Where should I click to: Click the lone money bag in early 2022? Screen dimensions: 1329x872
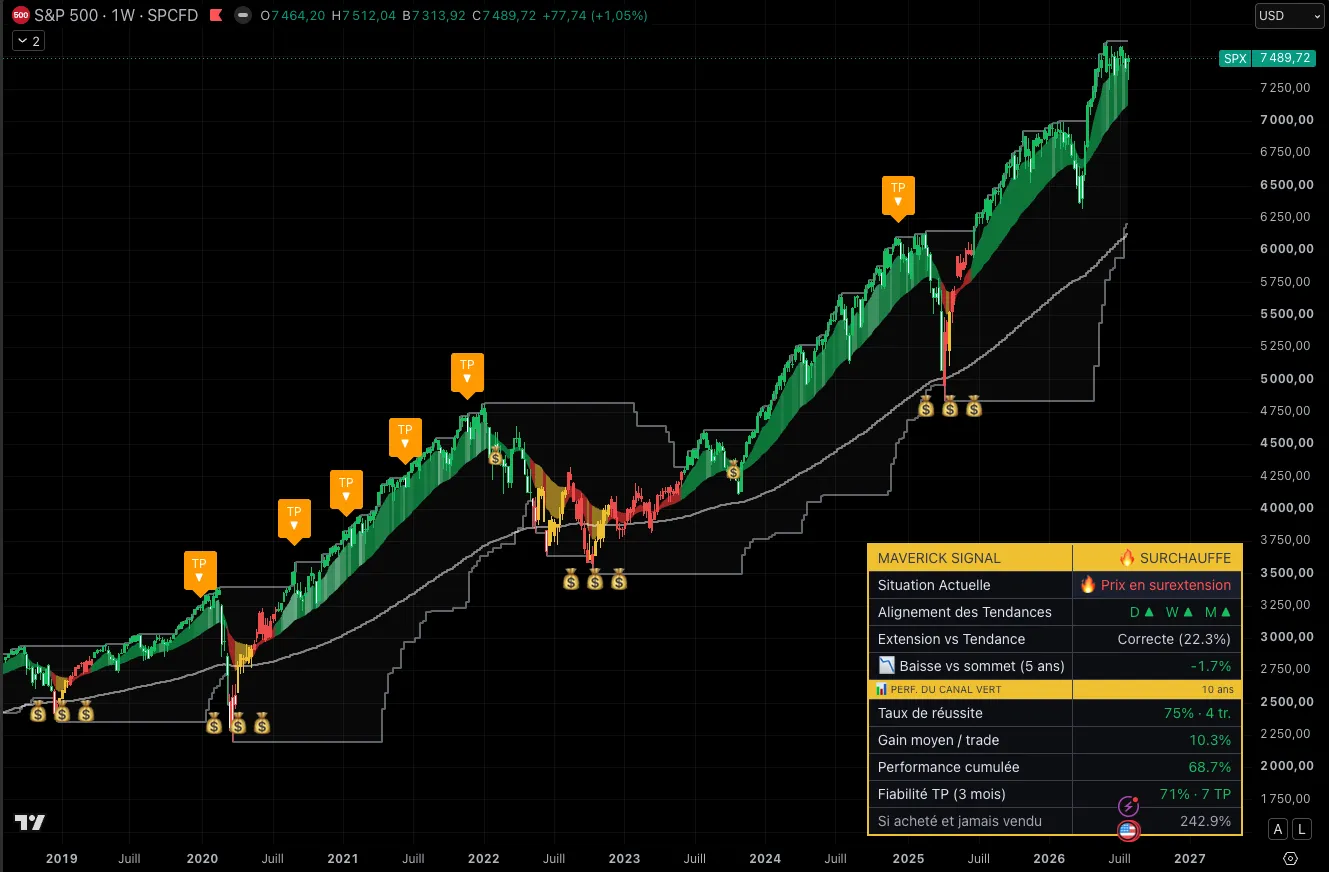click(495, 456)
